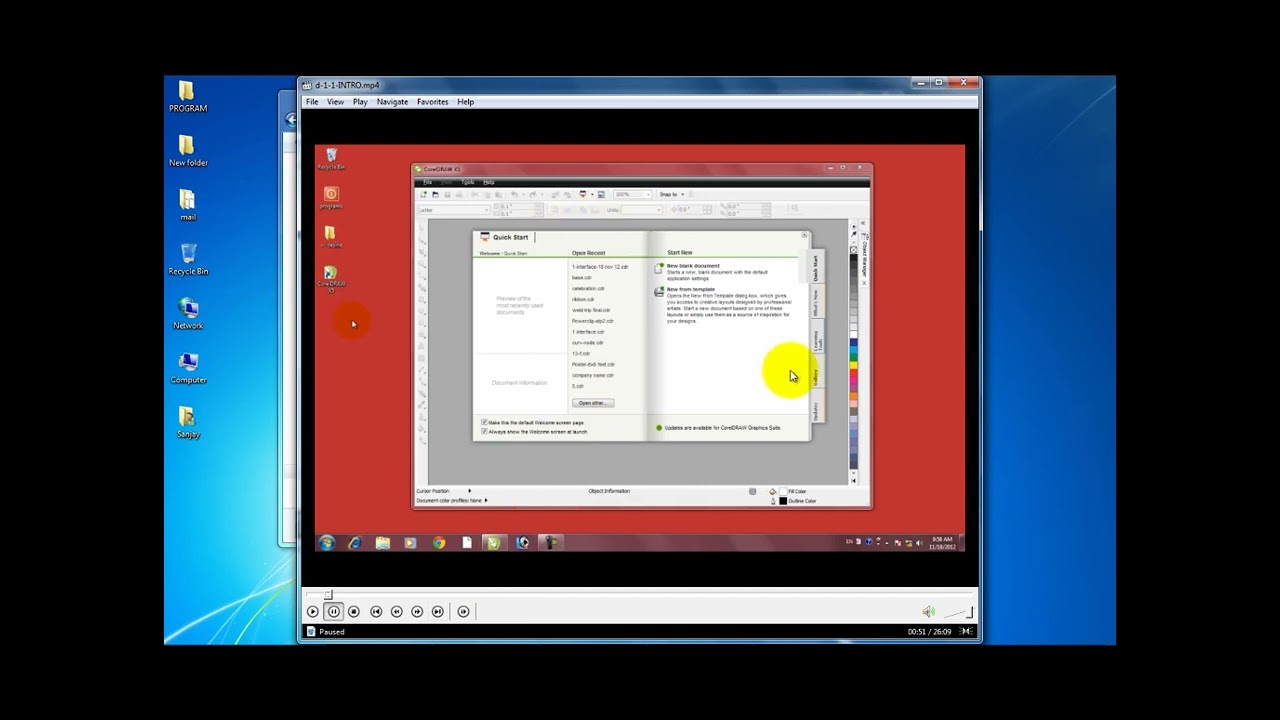Select the Network desktop icon
Screen dimensions: 1280x720
(x=188, y=314)
